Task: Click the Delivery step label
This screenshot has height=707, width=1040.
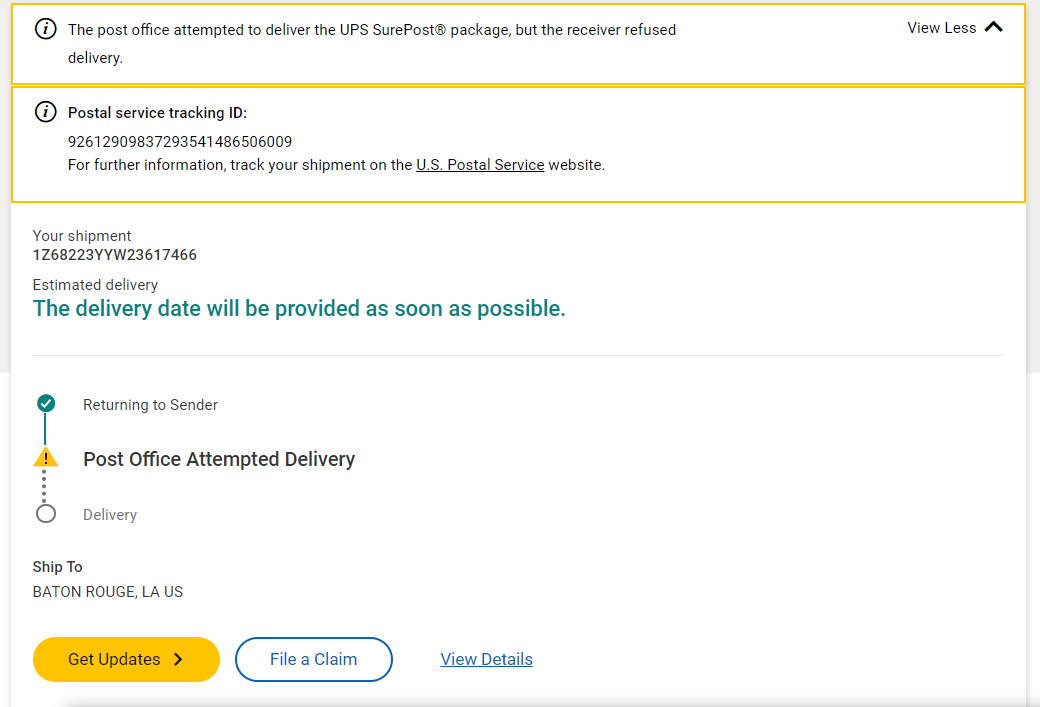Action: pyautogui.click(x=110, y=515)
